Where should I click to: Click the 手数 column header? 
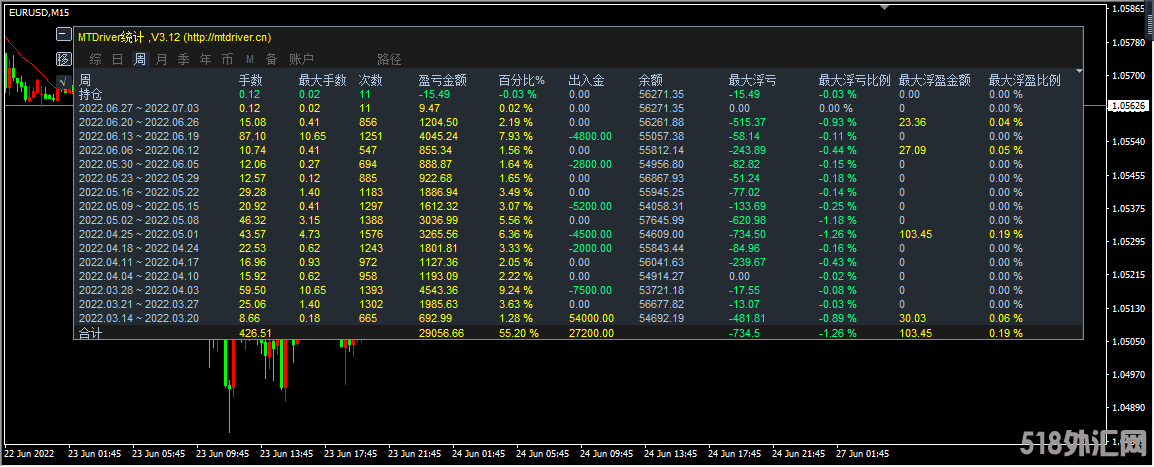coord(251,81)
